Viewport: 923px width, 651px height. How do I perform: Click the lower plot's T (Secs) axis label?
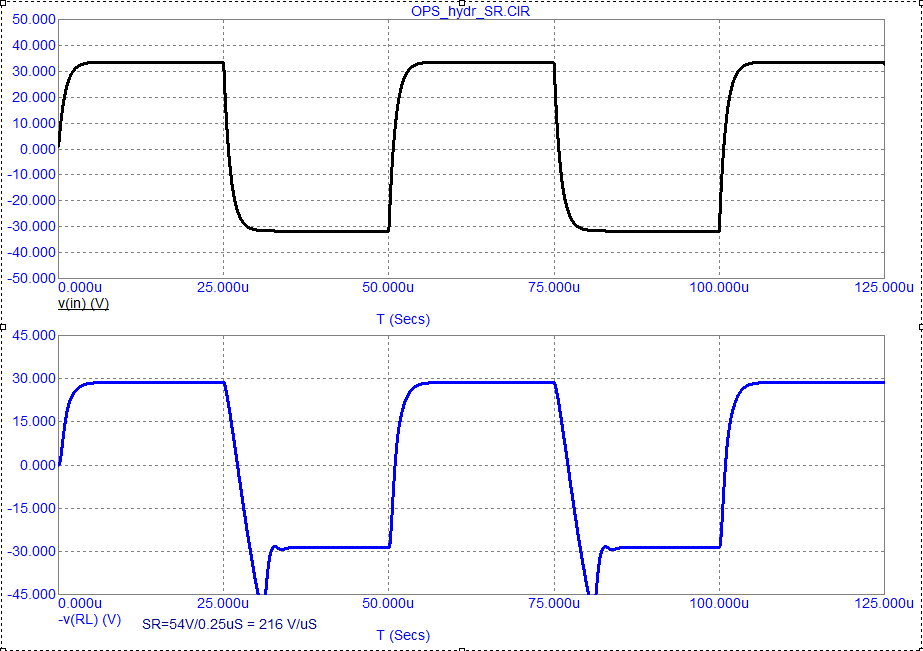pos(403,635)
